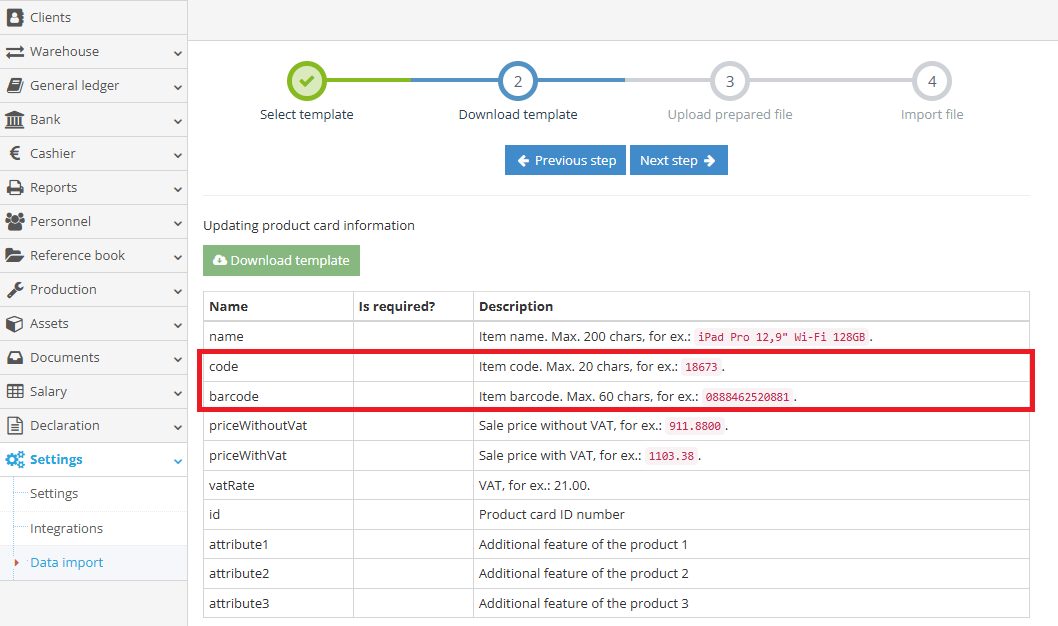Click the Next step button
Image resolution: width=1058 pixels, height=626 pixels.
(678, 159)
